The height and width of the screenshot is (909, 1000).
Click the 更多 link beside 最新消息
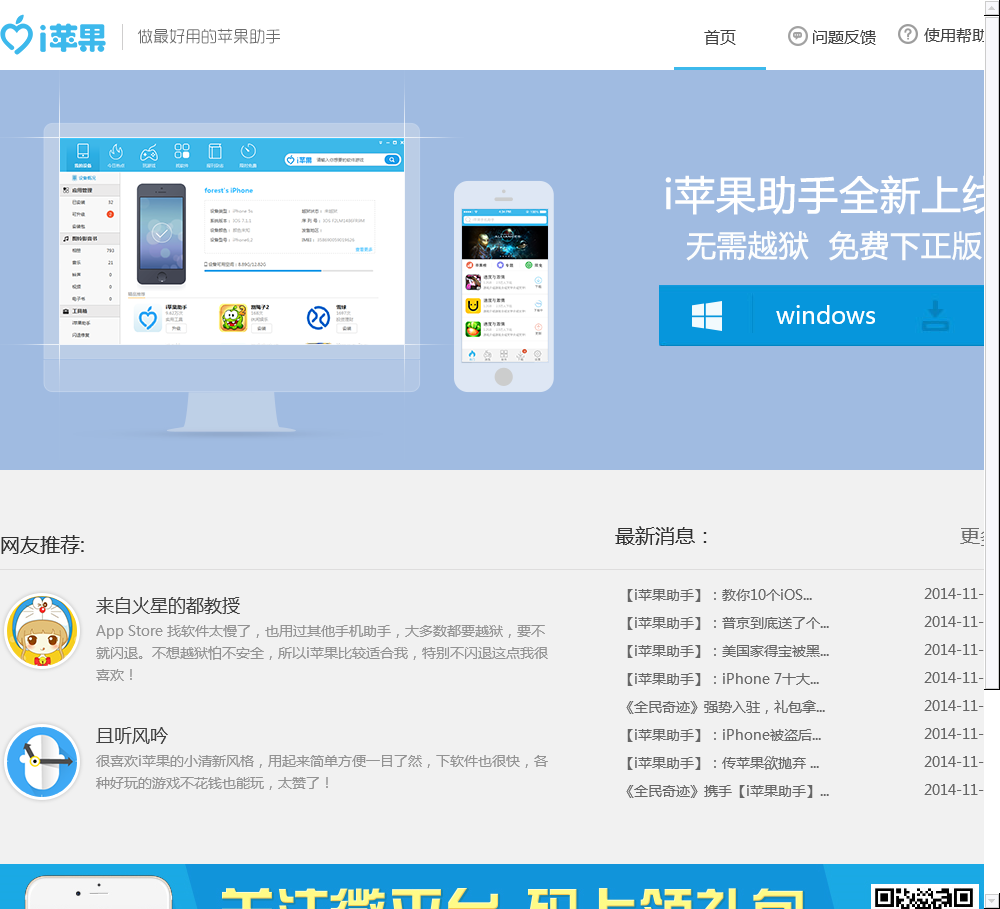tap(972, 536)
